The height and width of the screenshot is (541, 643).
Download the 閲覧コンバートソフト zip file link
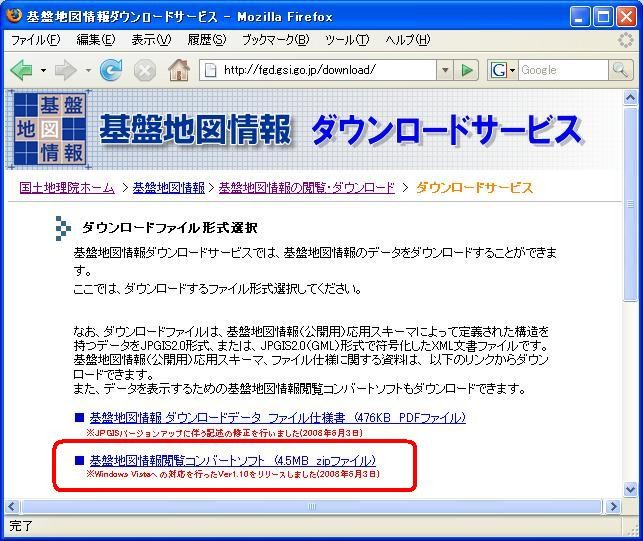pos(233,461)
